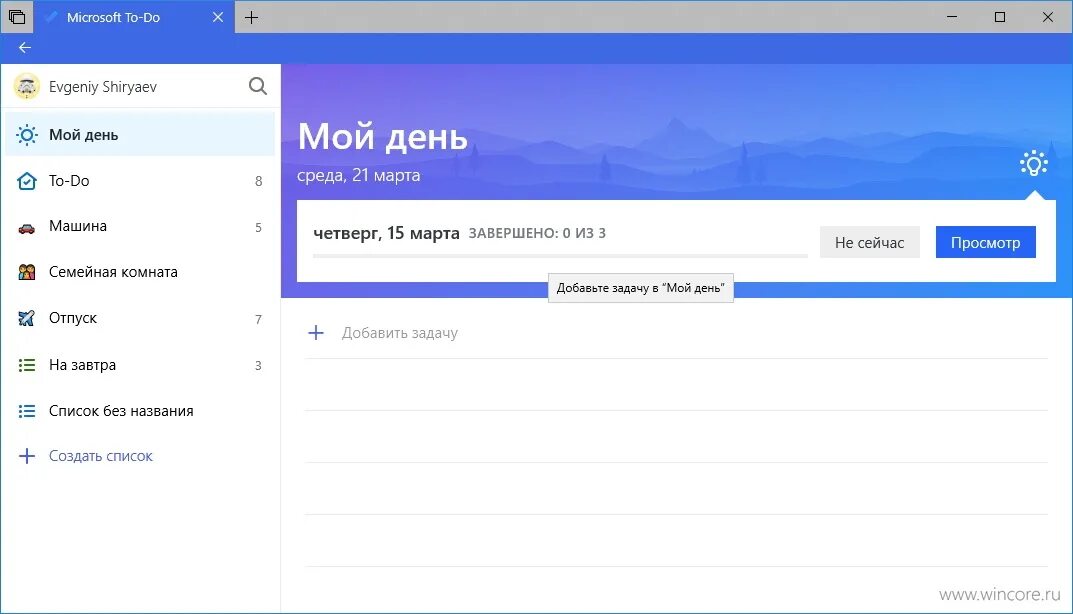
Task: Click the plus icon beside Создать список
Action: pyautogui.click(x=27, y=456)
